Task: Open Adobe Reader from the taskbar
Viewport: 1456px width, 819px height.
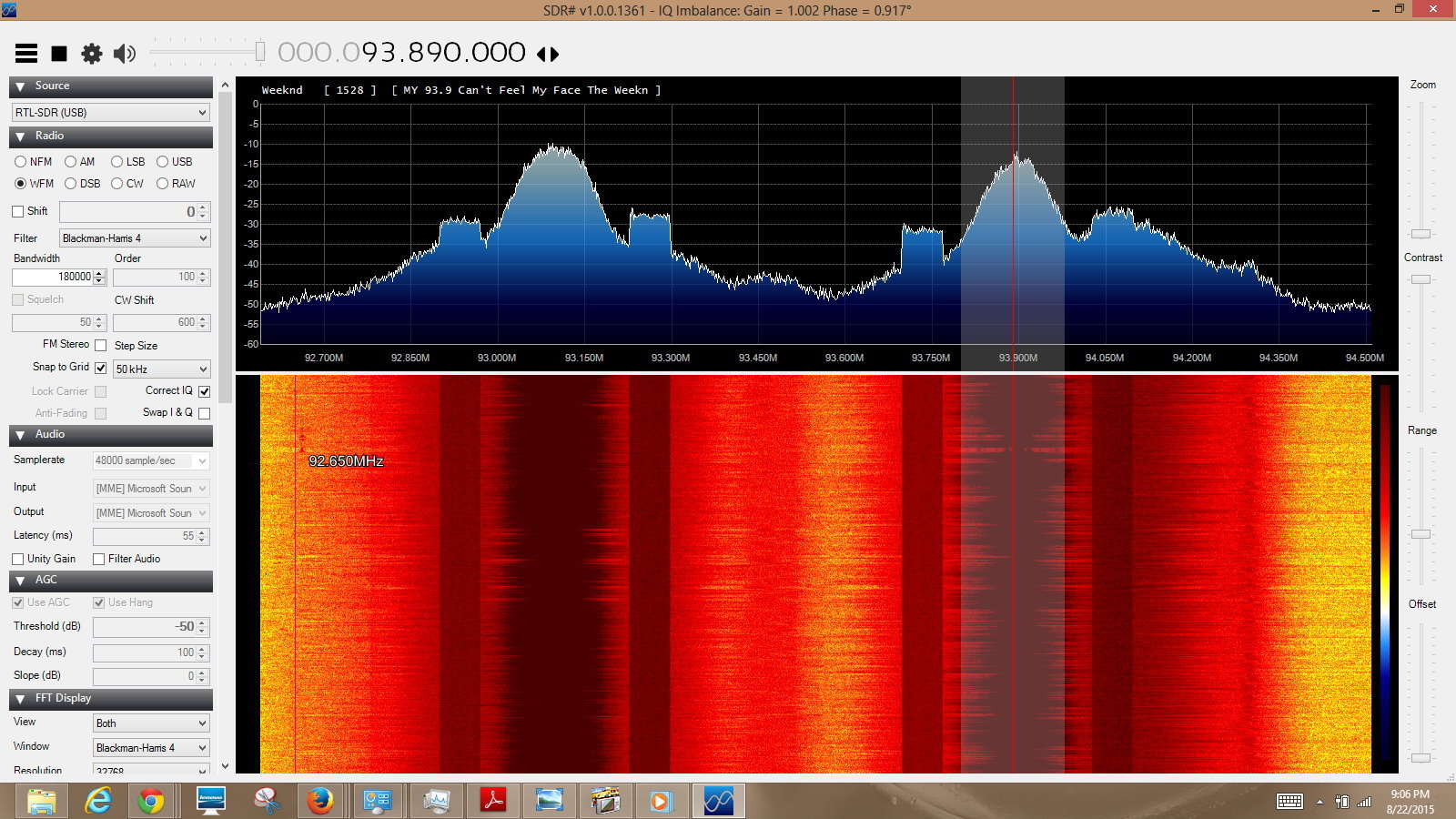Action: [493, 801]
